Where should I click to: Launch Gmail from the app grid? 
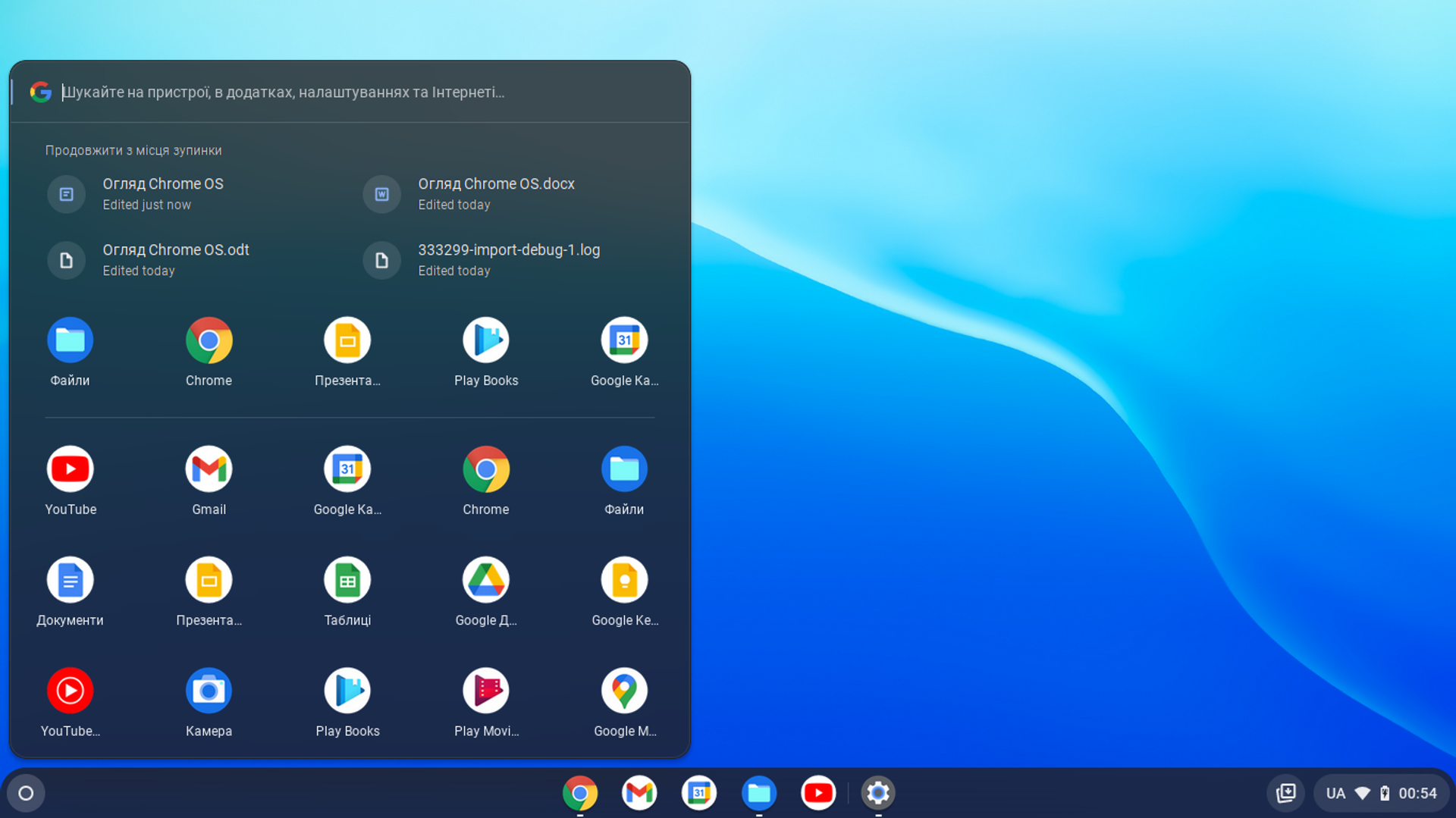tap(209, 469)
